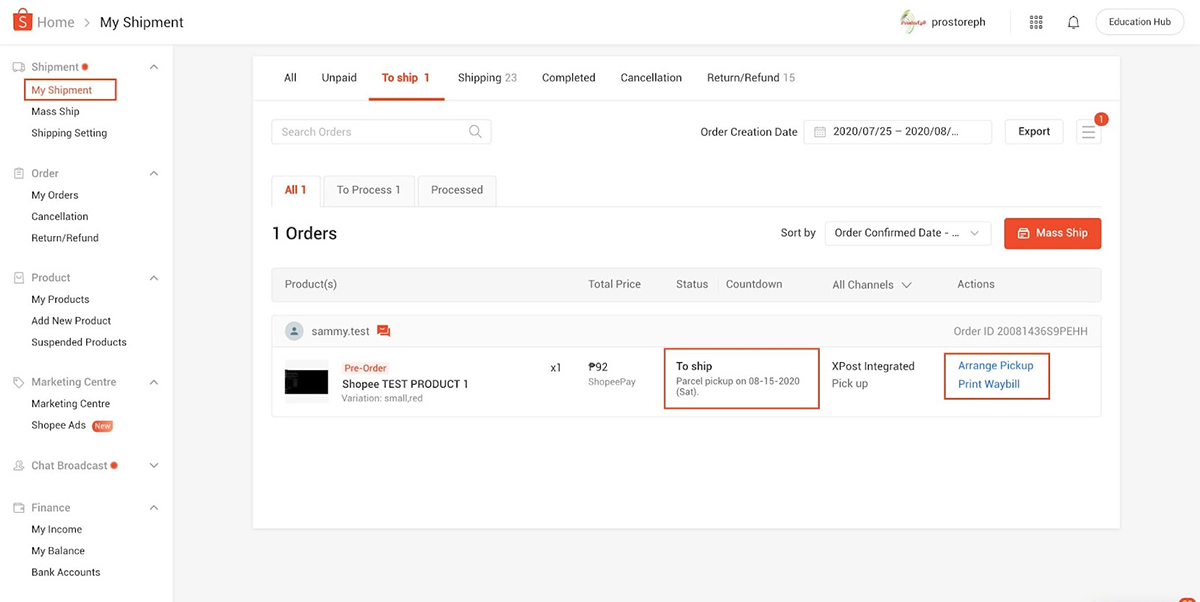Image resolution: width=1200 pixels, height=602 pixels.
Task: Open export history via the list icon
Action: (x=1089, y=131)
